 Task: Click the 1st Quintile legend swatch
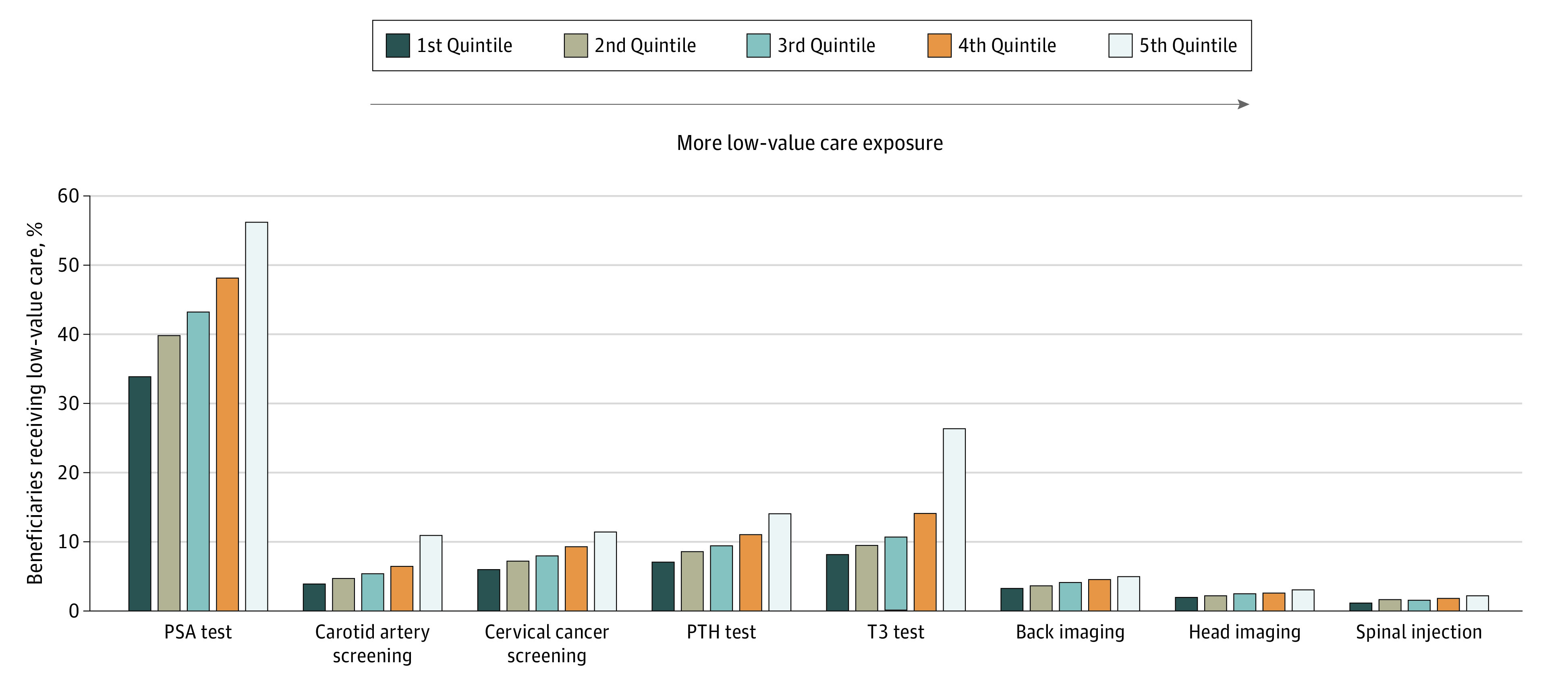pos(398,46)
